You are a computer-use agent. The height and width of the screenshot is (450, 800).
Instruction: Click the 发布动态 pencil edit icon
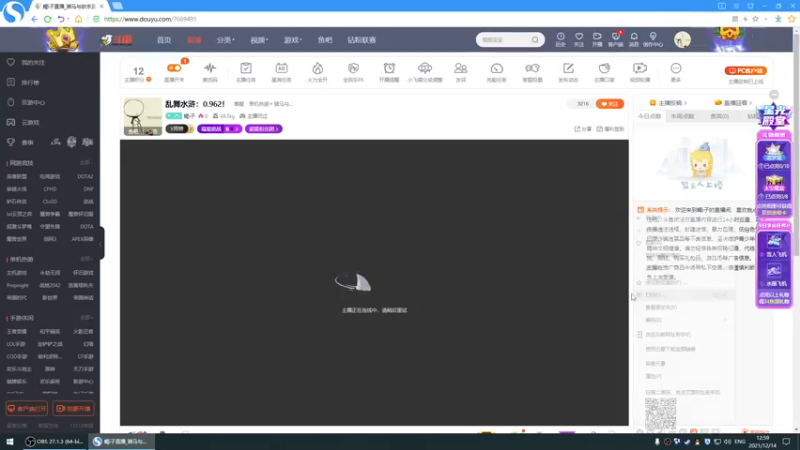coord(568,68)
